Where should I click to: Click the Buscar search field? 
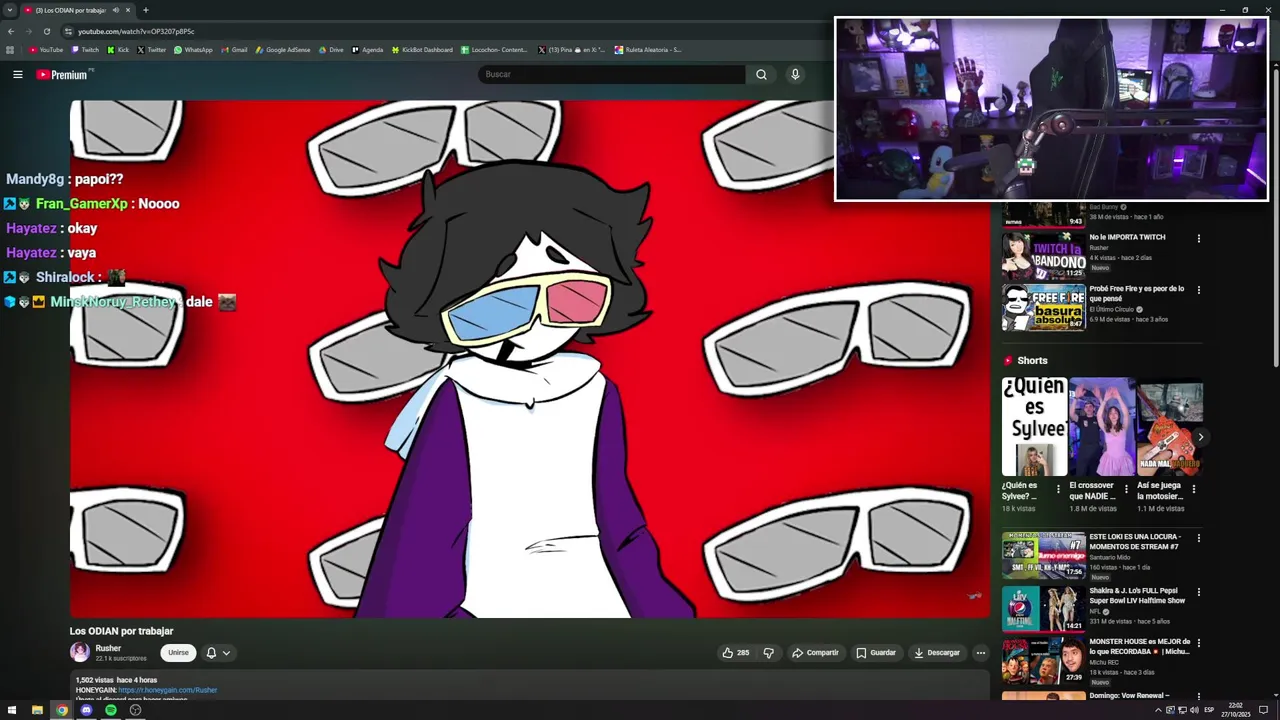(x=611, y=74)
